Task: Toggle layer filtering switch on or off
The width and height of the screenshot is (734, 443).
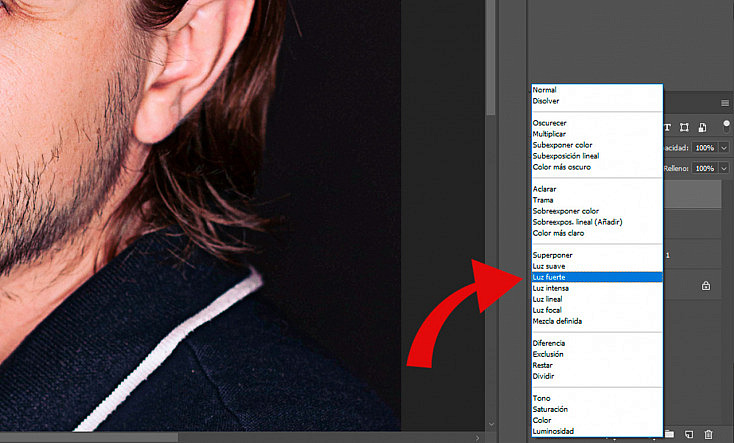Action: (x=726, y=126)
